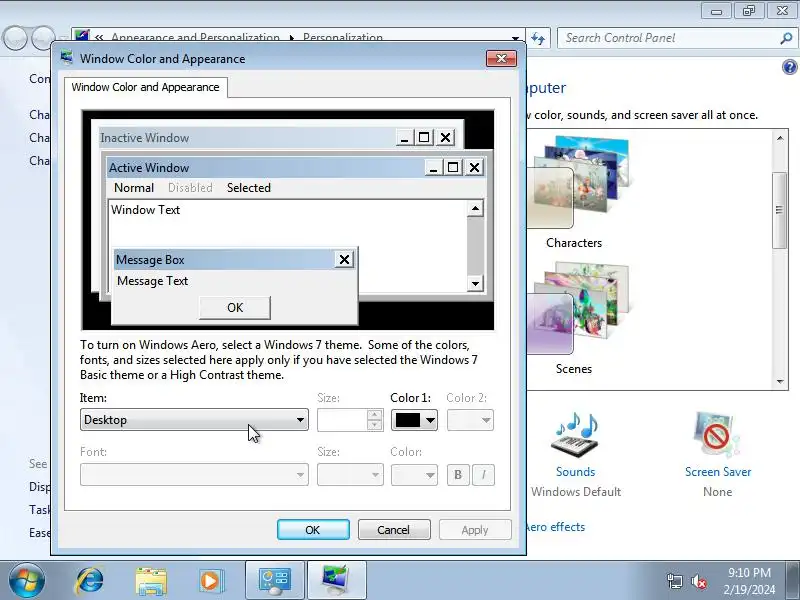
Task: Open the Font name dropdown
Action: click(x=194, y=475)
